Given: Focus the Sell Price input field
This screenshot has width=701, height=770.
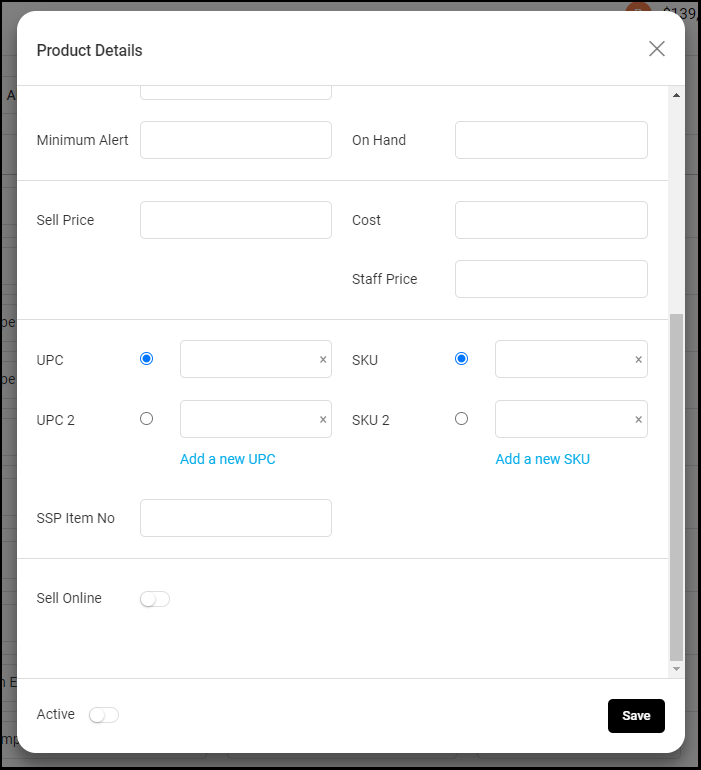Looking at the screenshot, I should pos(236,220).
